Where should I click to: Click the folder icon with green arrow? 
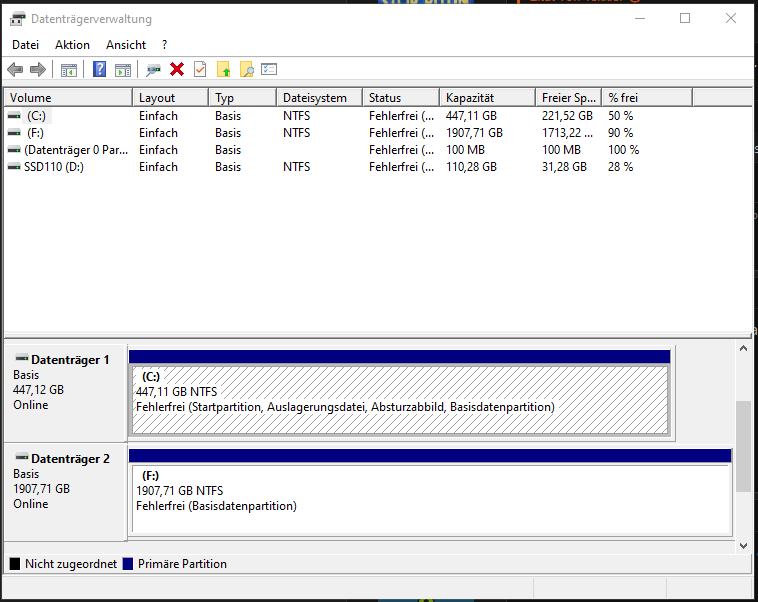tap(223, 70)
